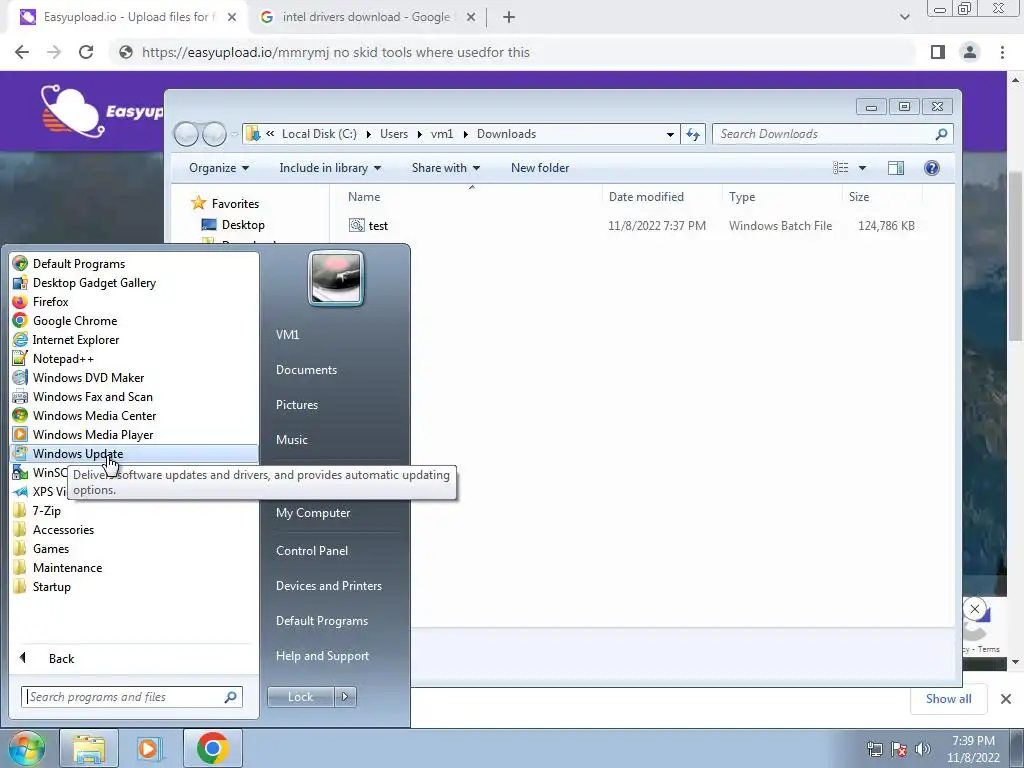This screenshot has height=768, width=1024.
Task: Open the Chrome three-dot menu
Action: [1002, 52]
